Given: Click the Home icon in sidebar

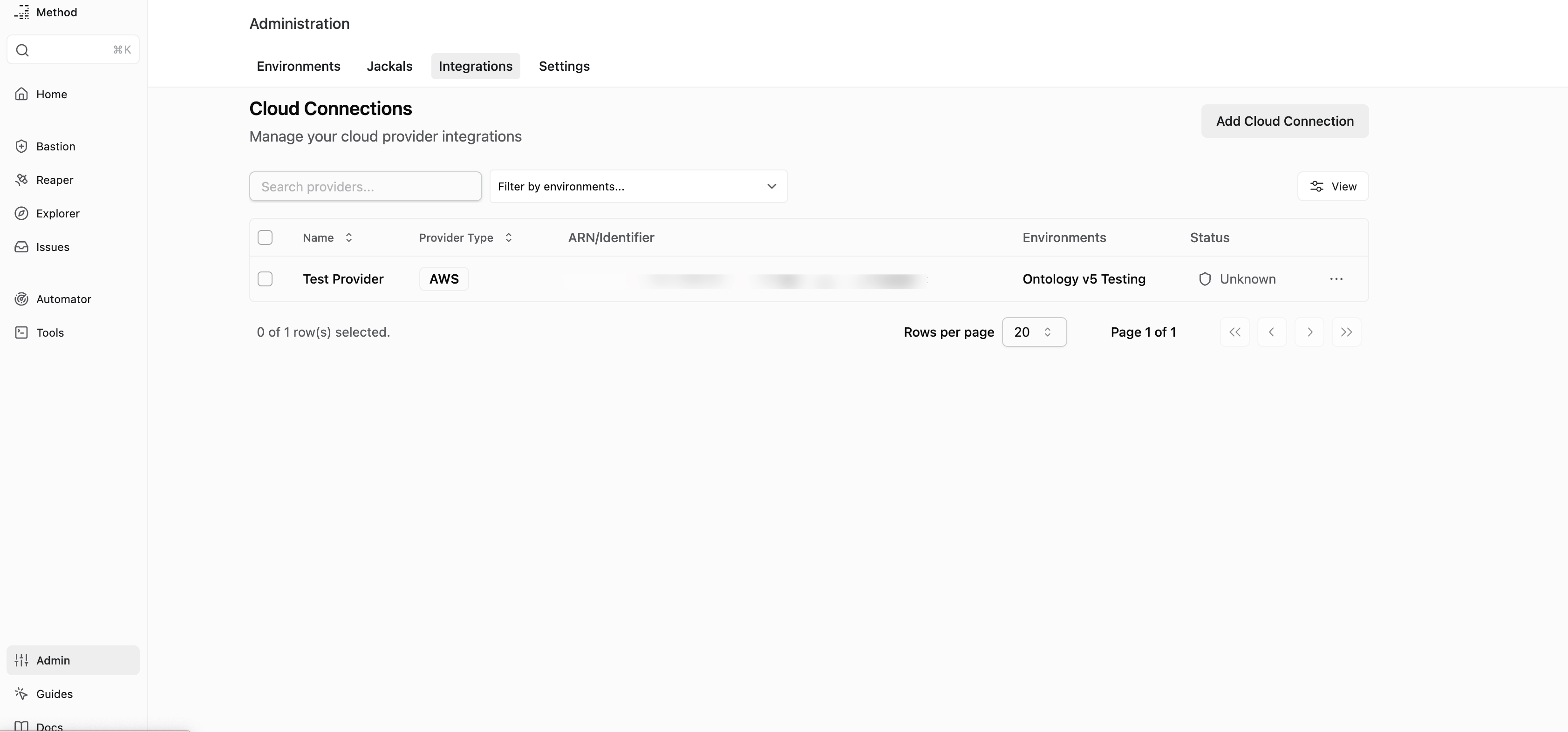Looking at the screenshot, I should pyautogui.click(x=21, y=95).
